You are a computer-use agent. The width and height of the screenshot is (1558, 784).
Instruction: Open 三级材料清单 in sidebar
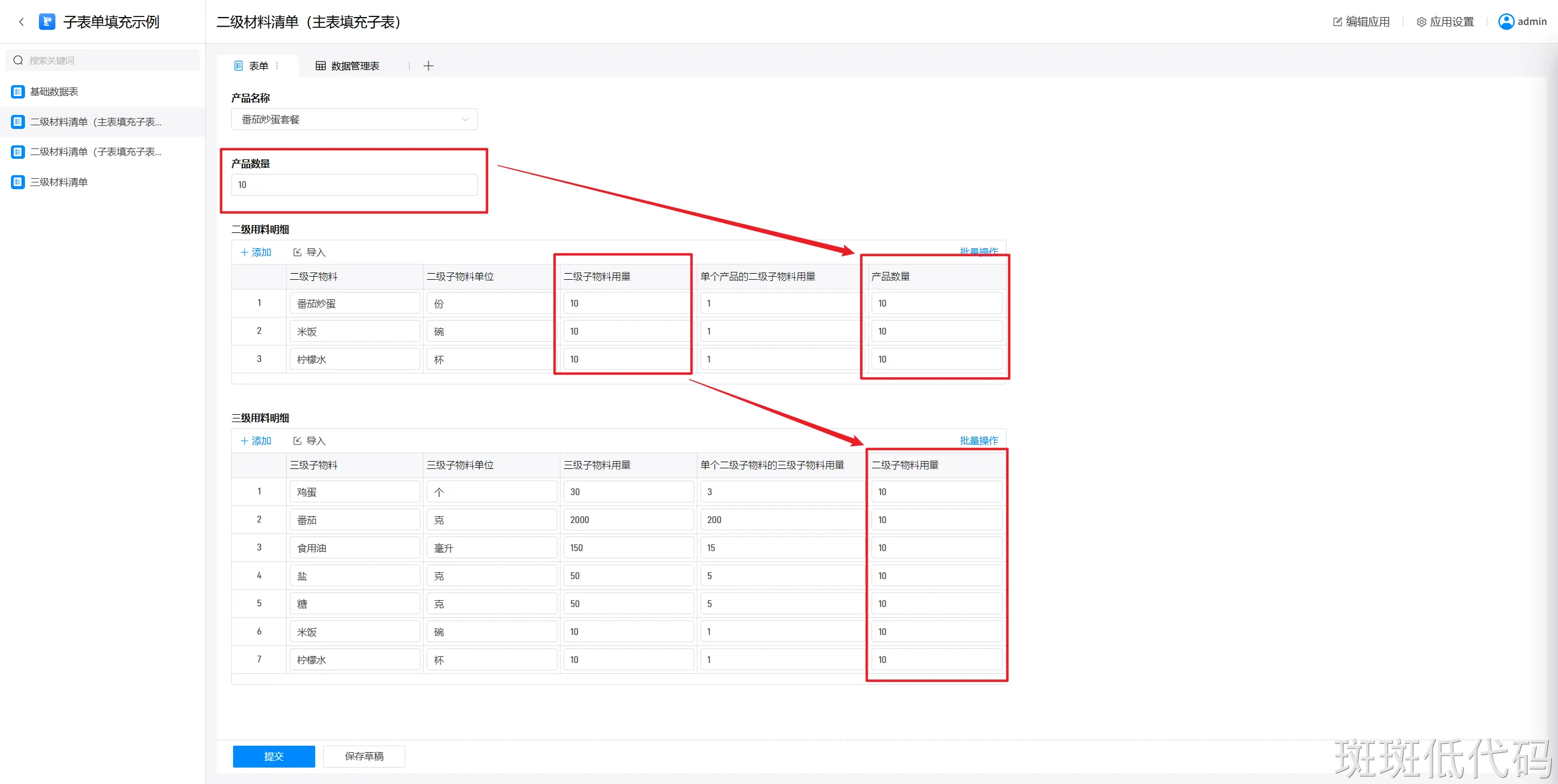tap(59, 182)
